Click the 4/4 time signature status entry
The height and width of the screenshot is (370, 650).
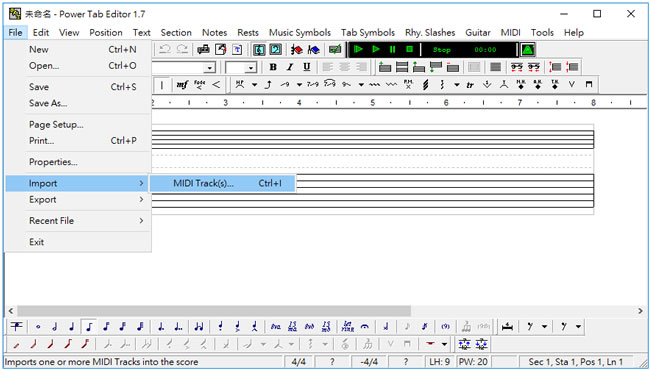point(299,362)
